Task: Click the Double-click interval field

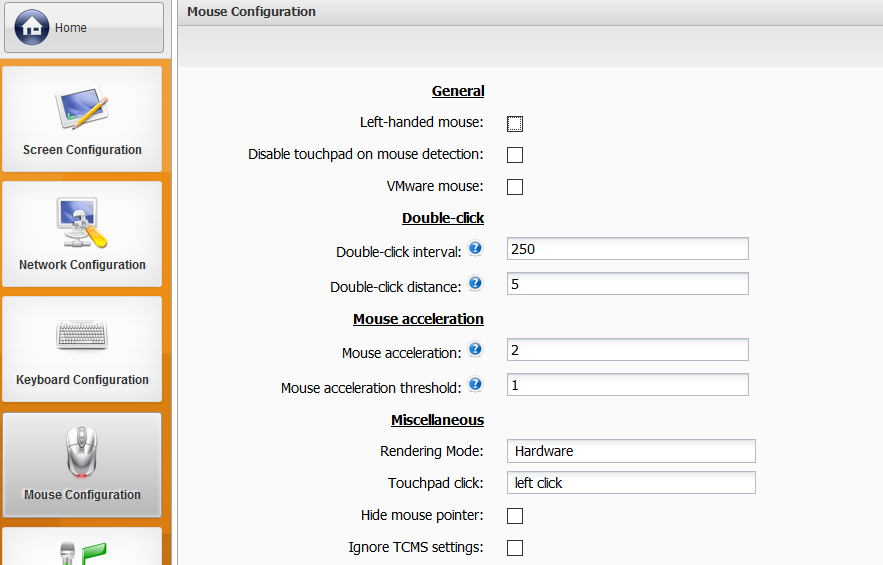Action: click(x=628, y=249)
